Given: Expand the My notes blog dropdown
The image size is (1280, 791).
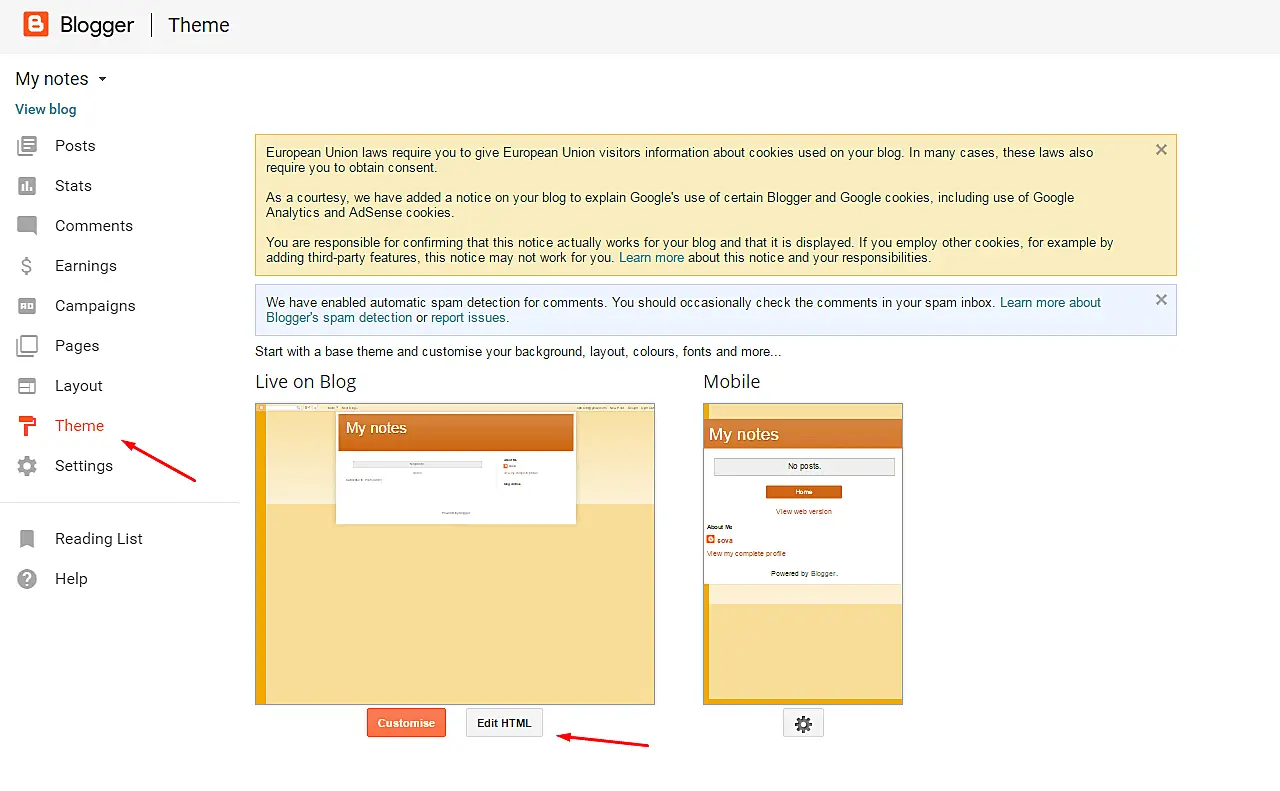Looking at the screenshot, I should tap(61, 79).
